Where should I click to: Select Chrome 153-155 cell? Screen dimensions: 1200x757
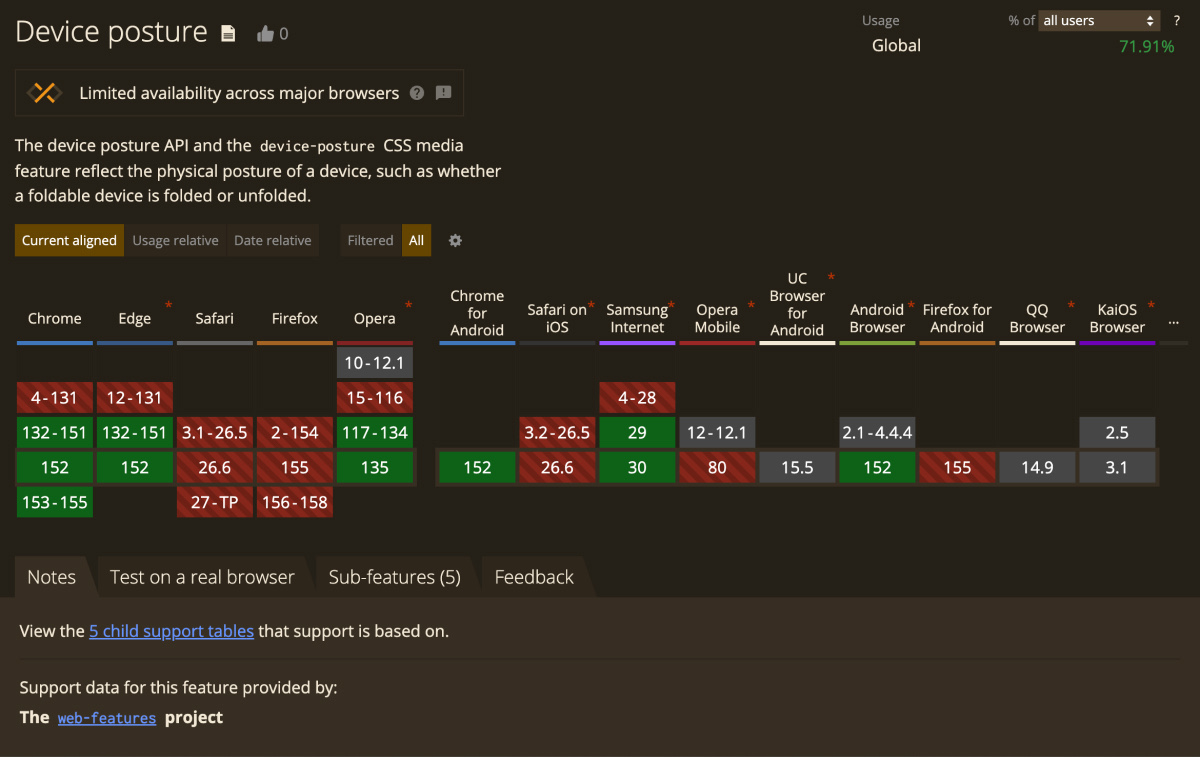[55, 503]
